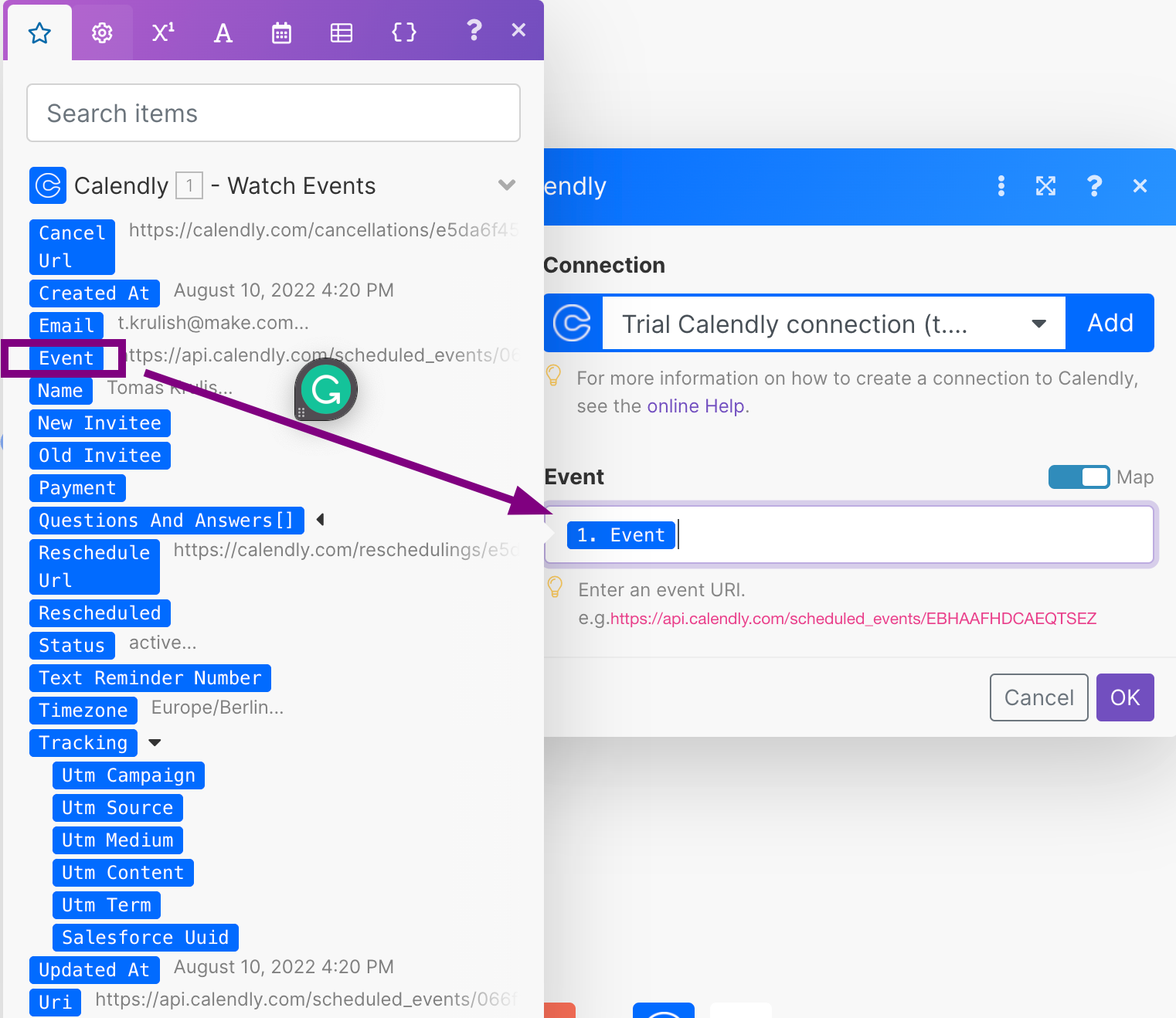Switch to the math functions tab
This screenshot has width=1176, height=1018.
coord(162,32)
